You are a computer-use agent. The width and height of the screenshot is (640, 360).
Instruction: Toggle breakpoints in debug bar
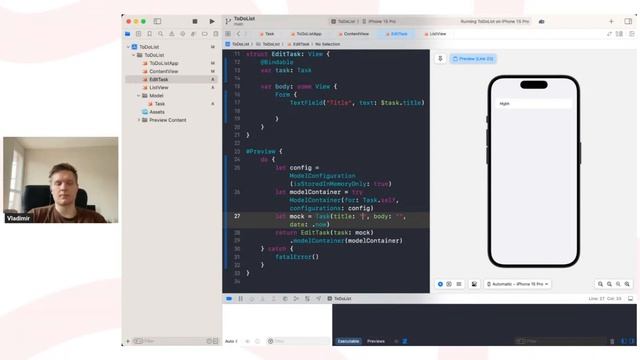(x=229, y=299)
